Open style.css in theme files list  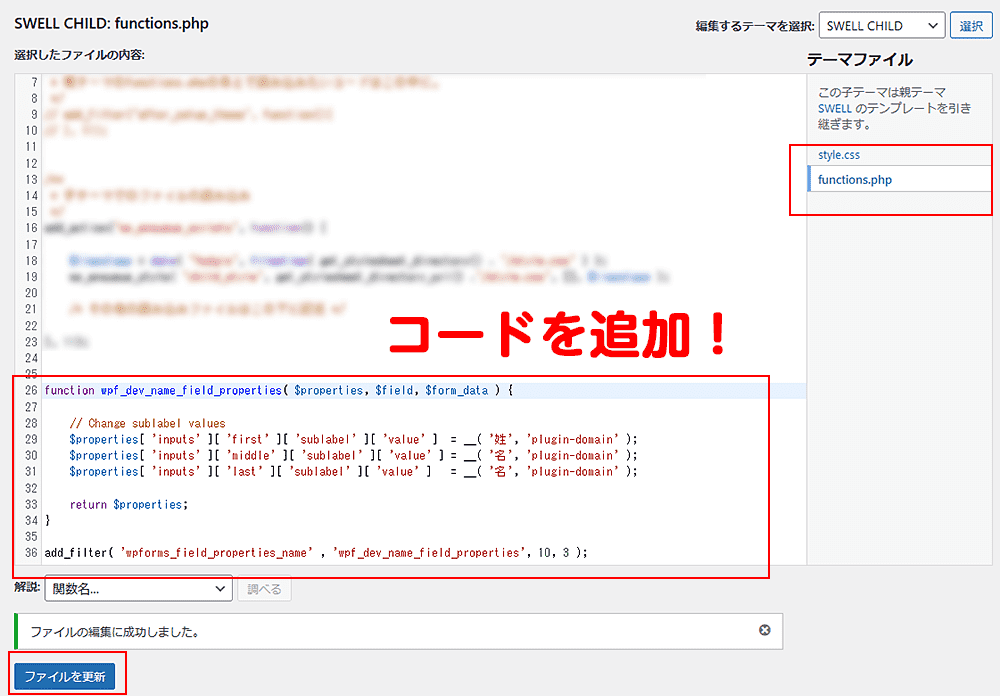click(x=839, y=155)
